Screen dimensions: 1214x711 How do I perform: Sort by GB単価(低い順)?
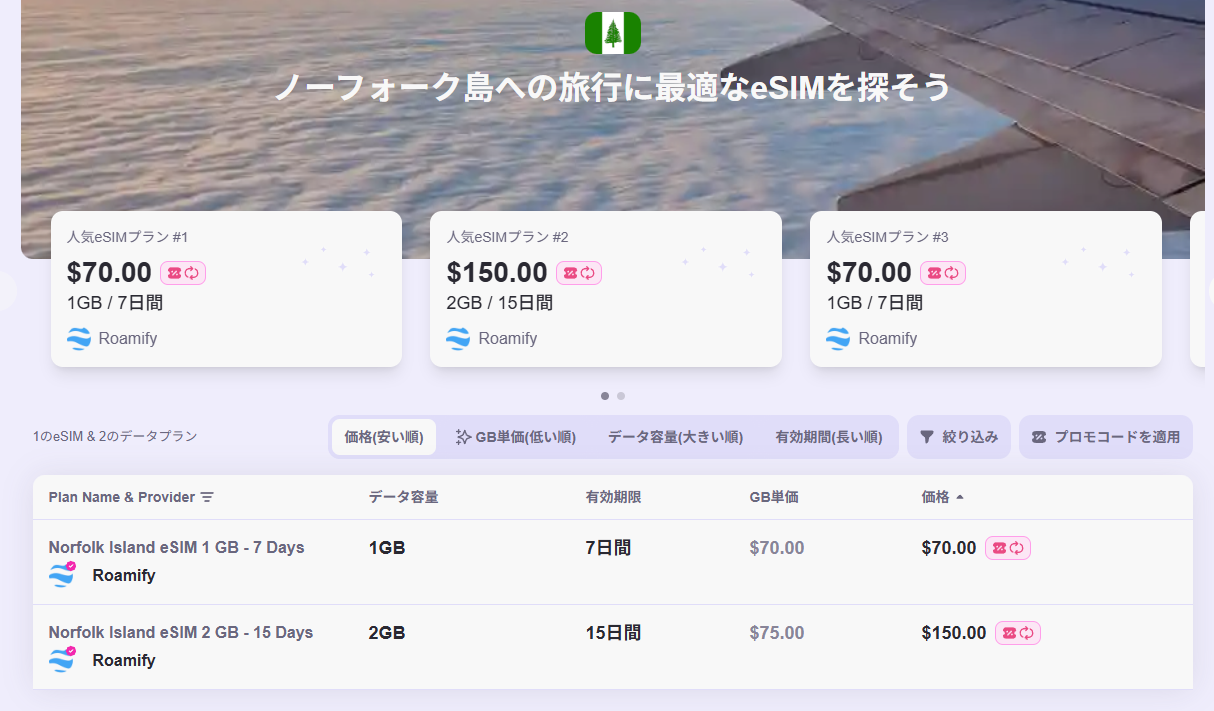[516, 437]
